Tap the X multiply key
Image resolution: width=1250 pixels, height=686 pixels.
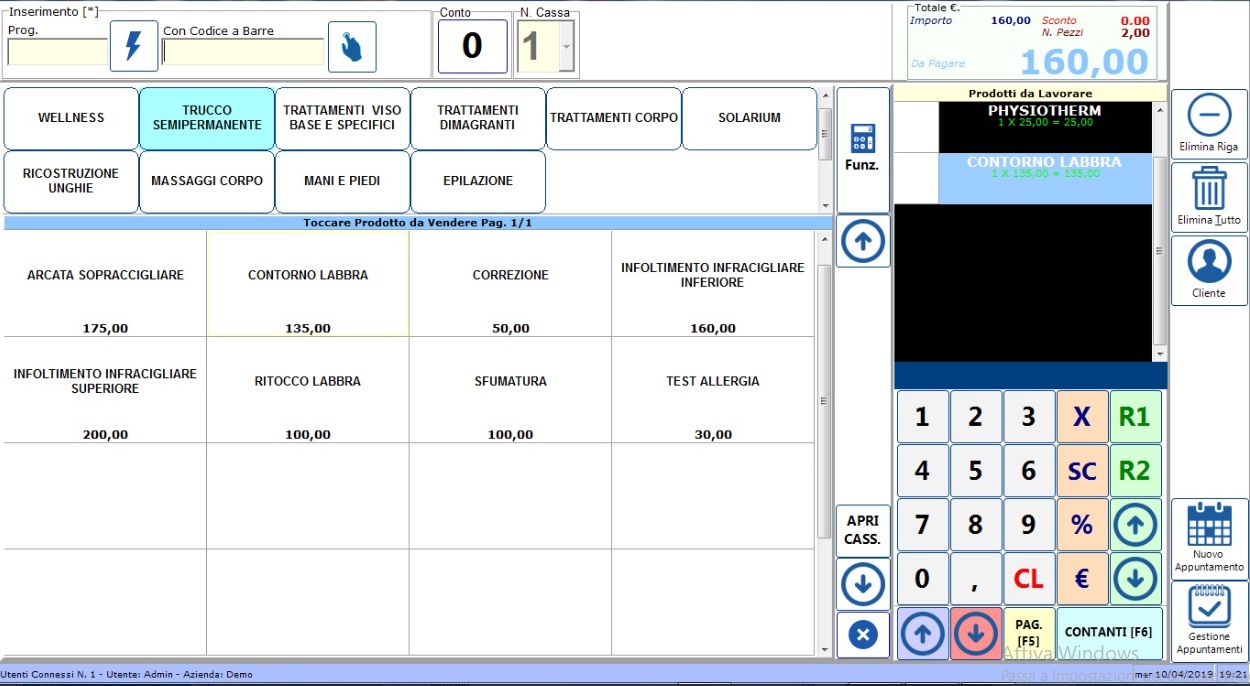(x=1082, y=417)
